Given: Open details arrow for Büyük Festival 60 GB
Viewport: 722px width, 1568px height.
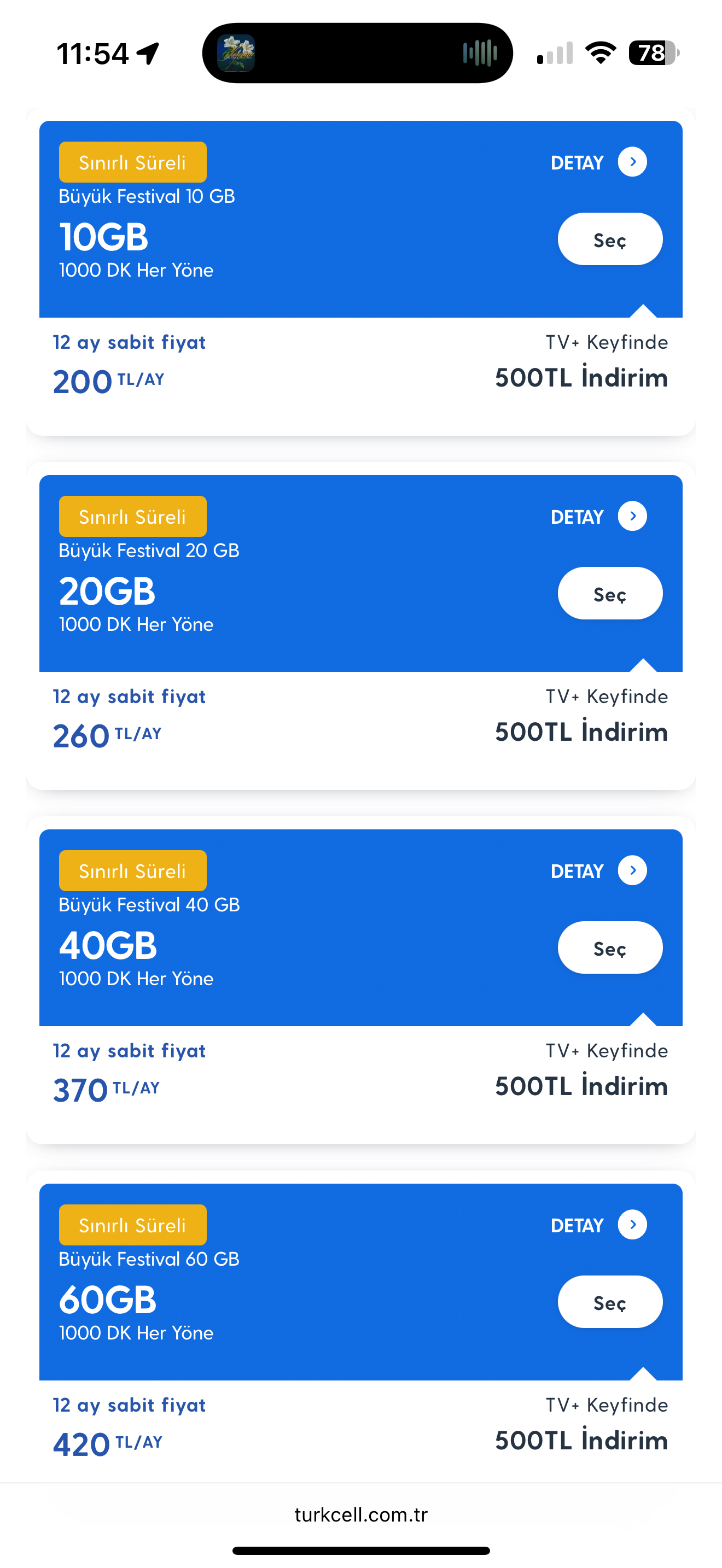Looking at the screenshot, I should tap(632, 1225).
